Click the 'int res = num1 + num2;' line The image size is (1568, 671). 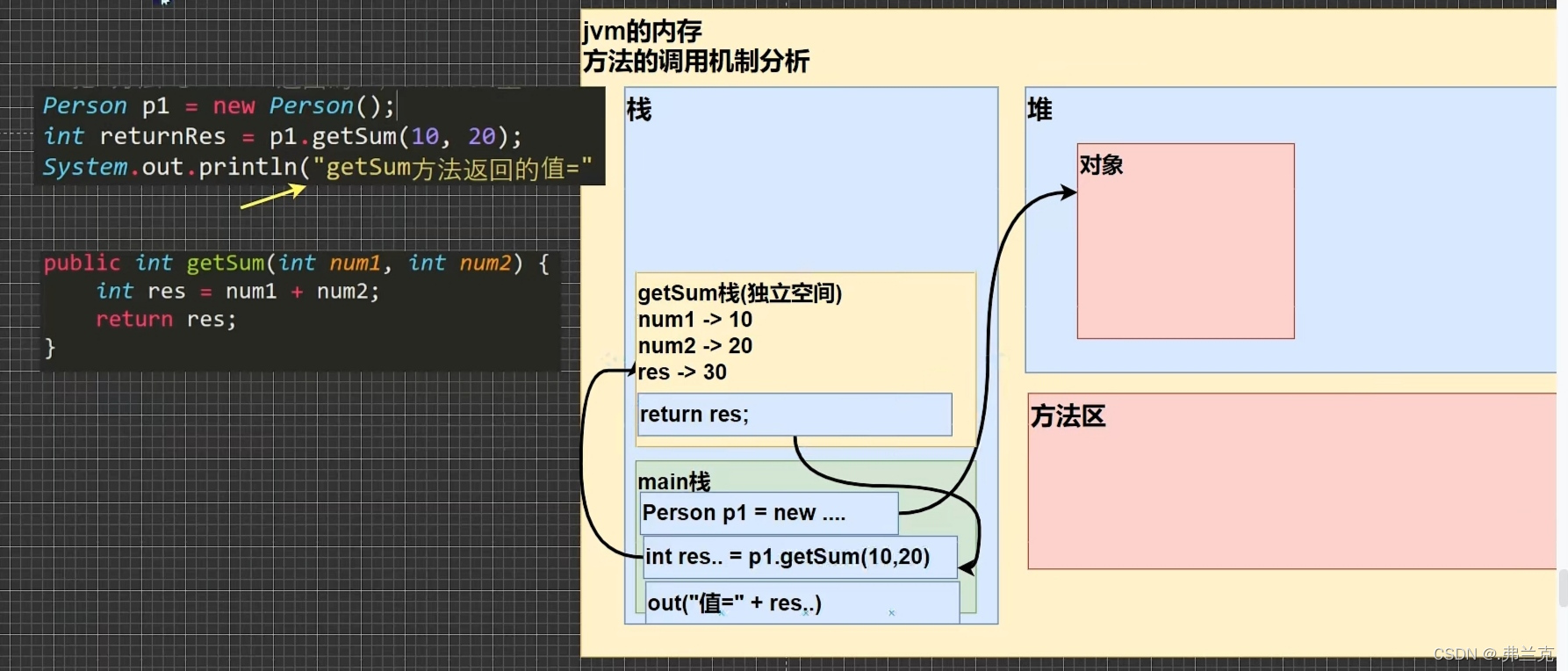tap(238, 292)
